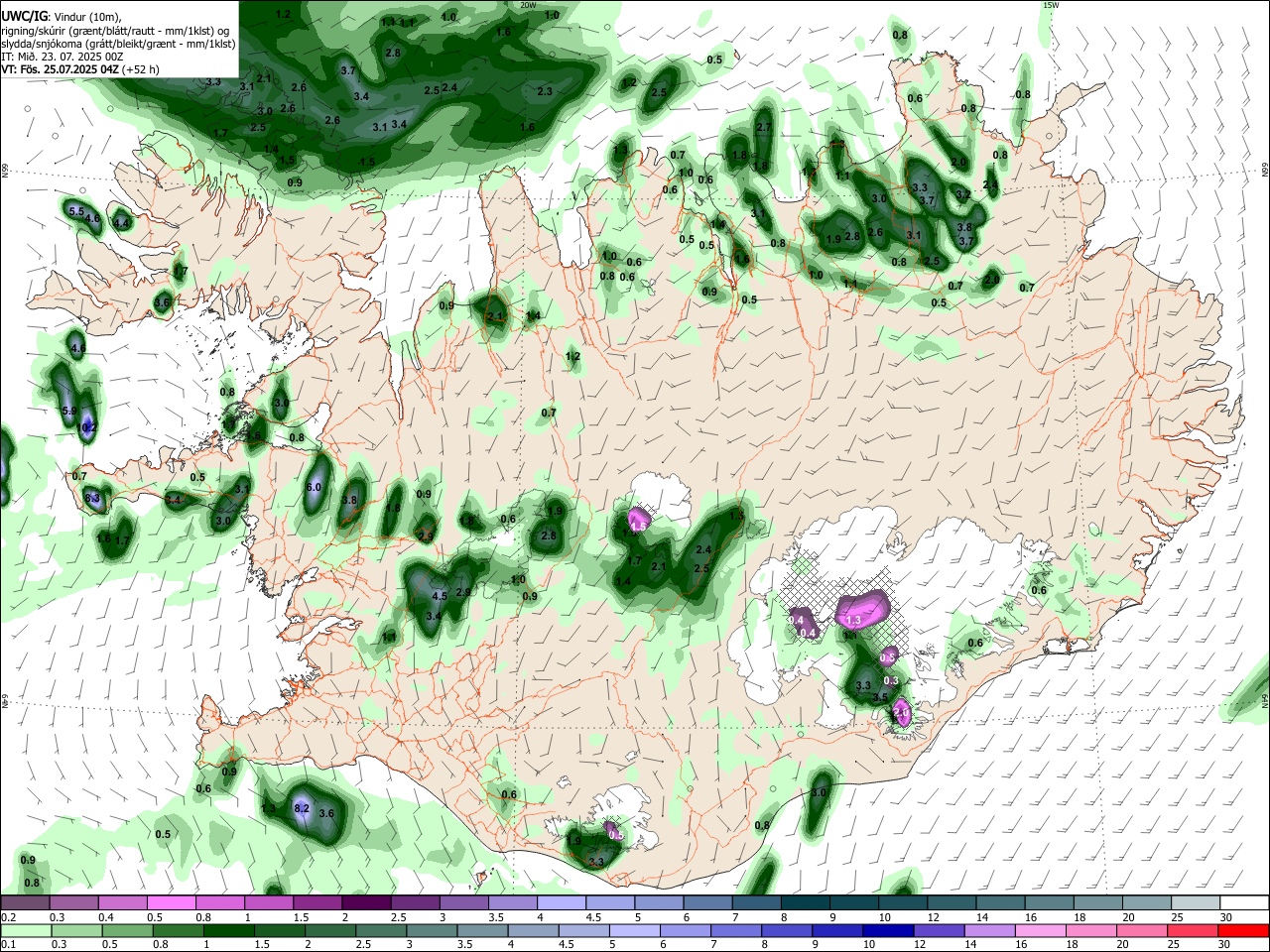Click the 'rigning/skúrir' legend description line

(114, 31)
